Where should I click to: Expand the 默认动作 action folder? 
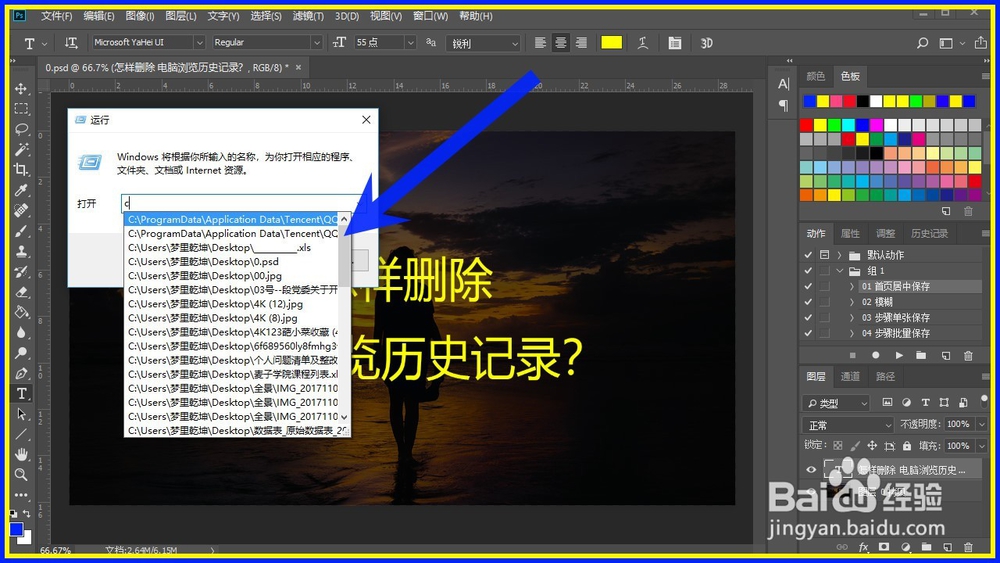(x=839, y=254)
